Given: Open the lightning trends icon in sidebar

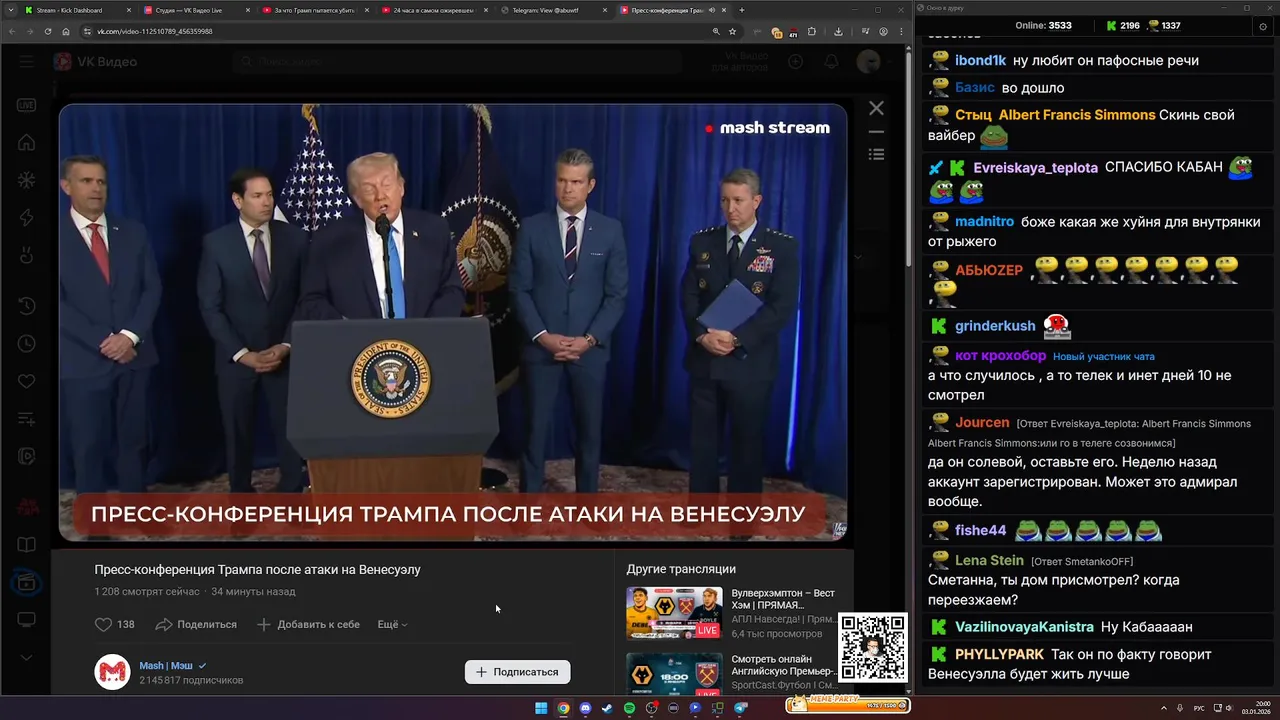Looking at the screenshot, I should [27, 218].
